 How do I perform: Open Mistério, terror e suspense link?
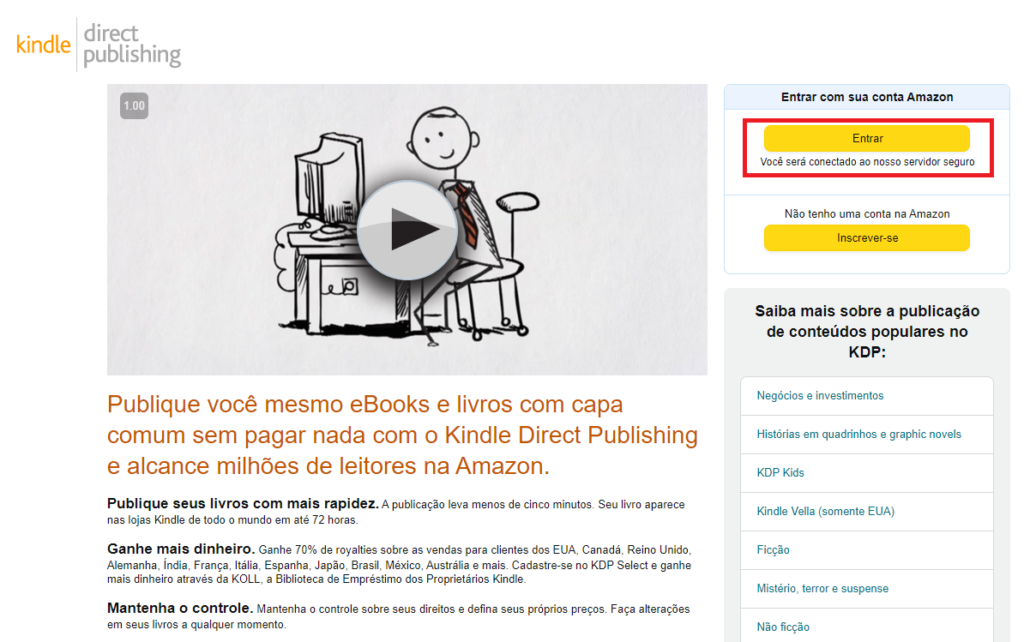(x=822, y=588)
